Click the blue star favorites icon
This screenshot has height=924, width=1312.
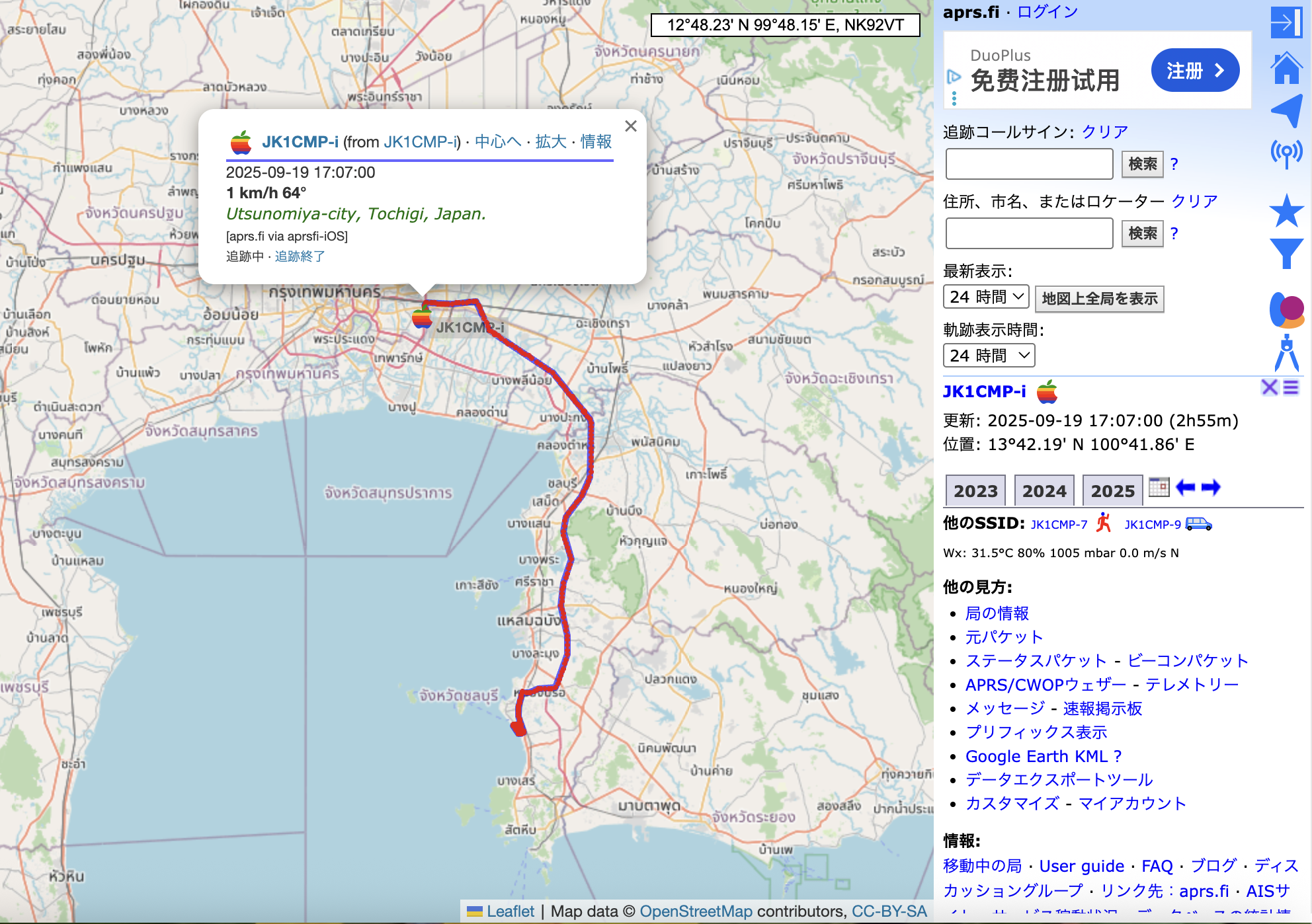click(1286, 212)
